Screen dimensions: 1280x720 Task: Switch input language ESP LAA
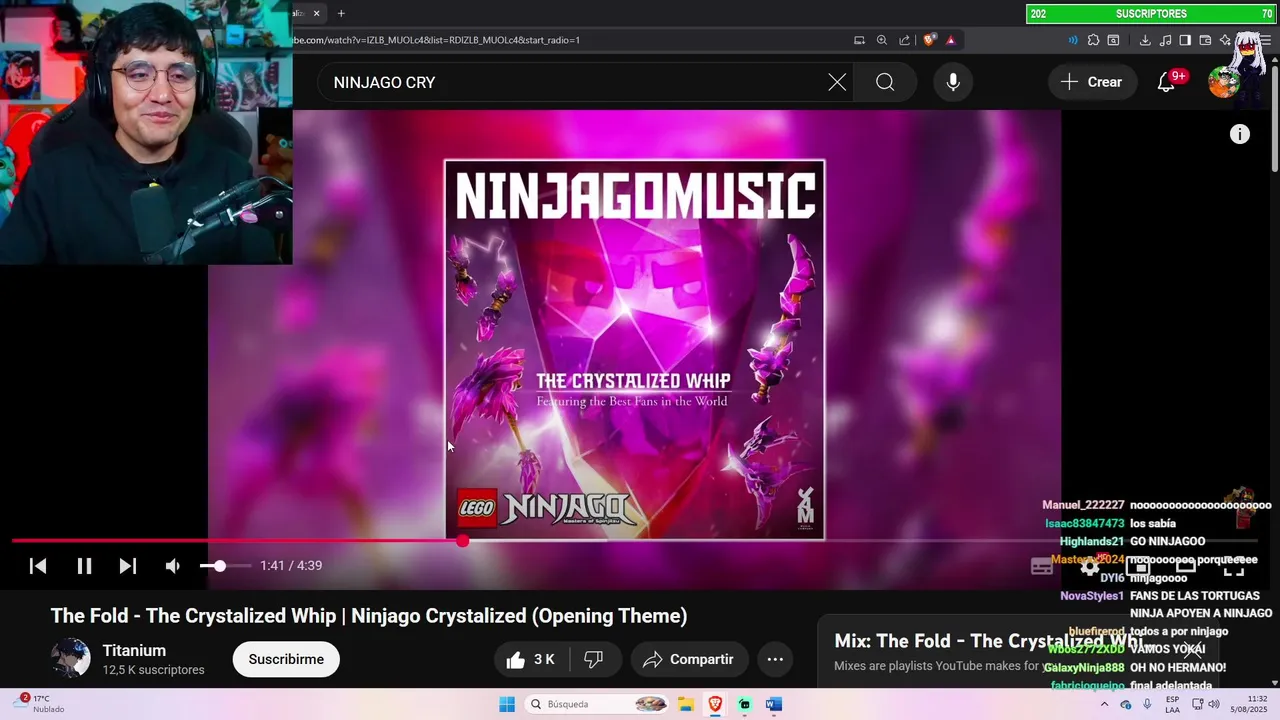1173,704
